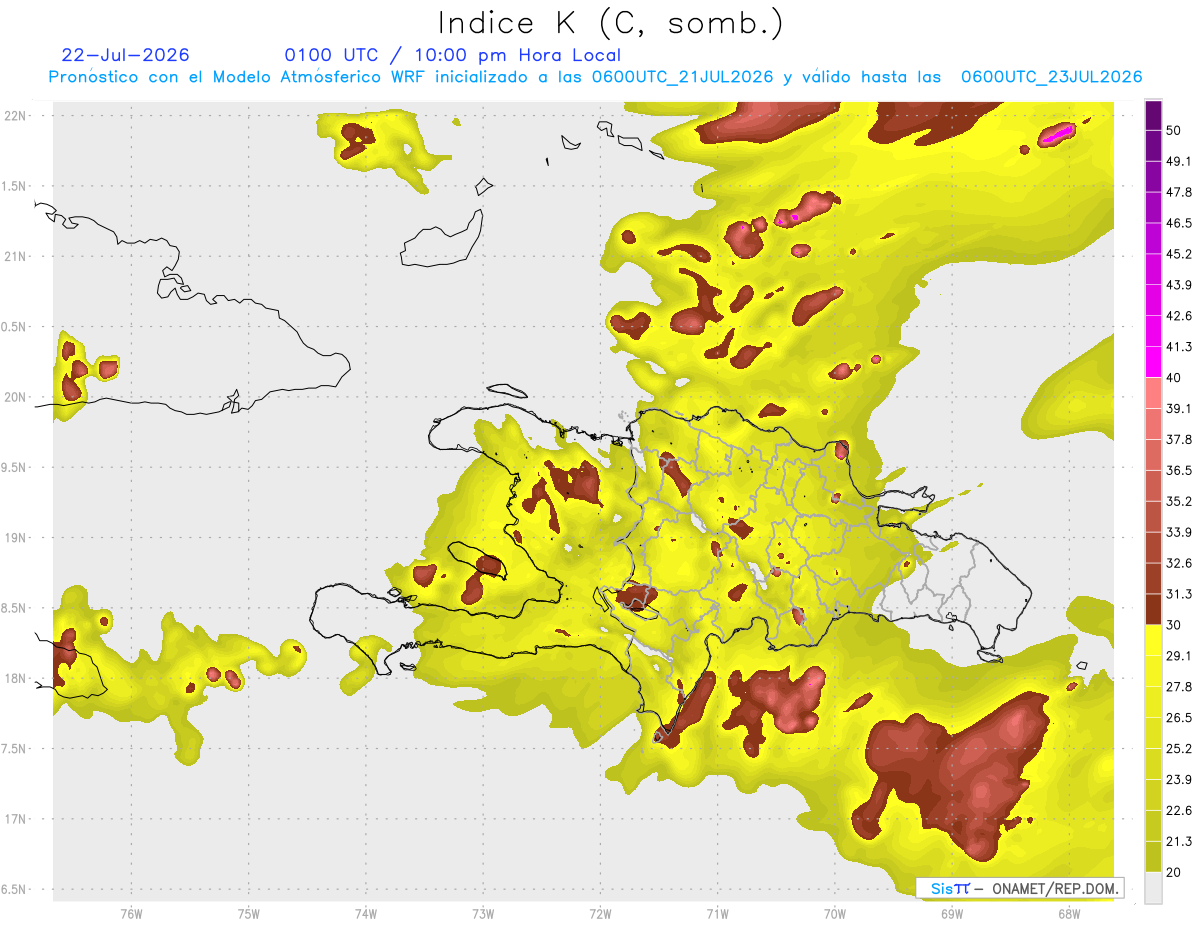
Task: Click the '68W' longitude axis label
Action: coord(1069,914)
